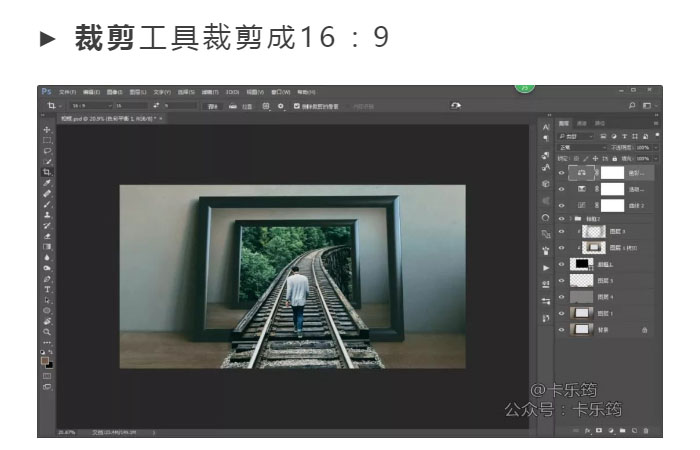Hide the second adjustment layer with white mask
This screenshot has height=450, width=700.
[x=562, y=189]
